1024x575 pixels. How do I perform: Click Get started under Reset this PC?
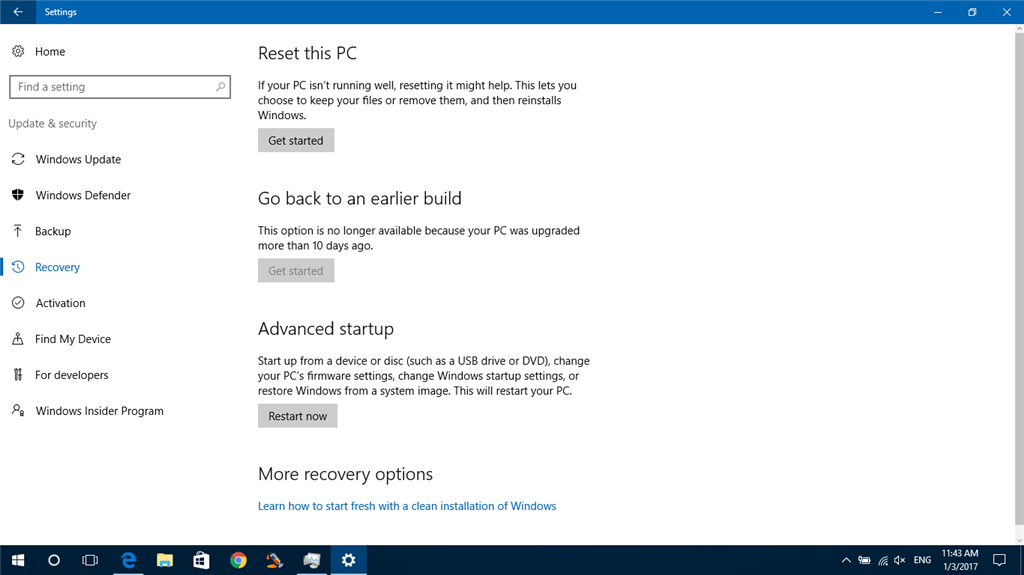tap(296, 140)
